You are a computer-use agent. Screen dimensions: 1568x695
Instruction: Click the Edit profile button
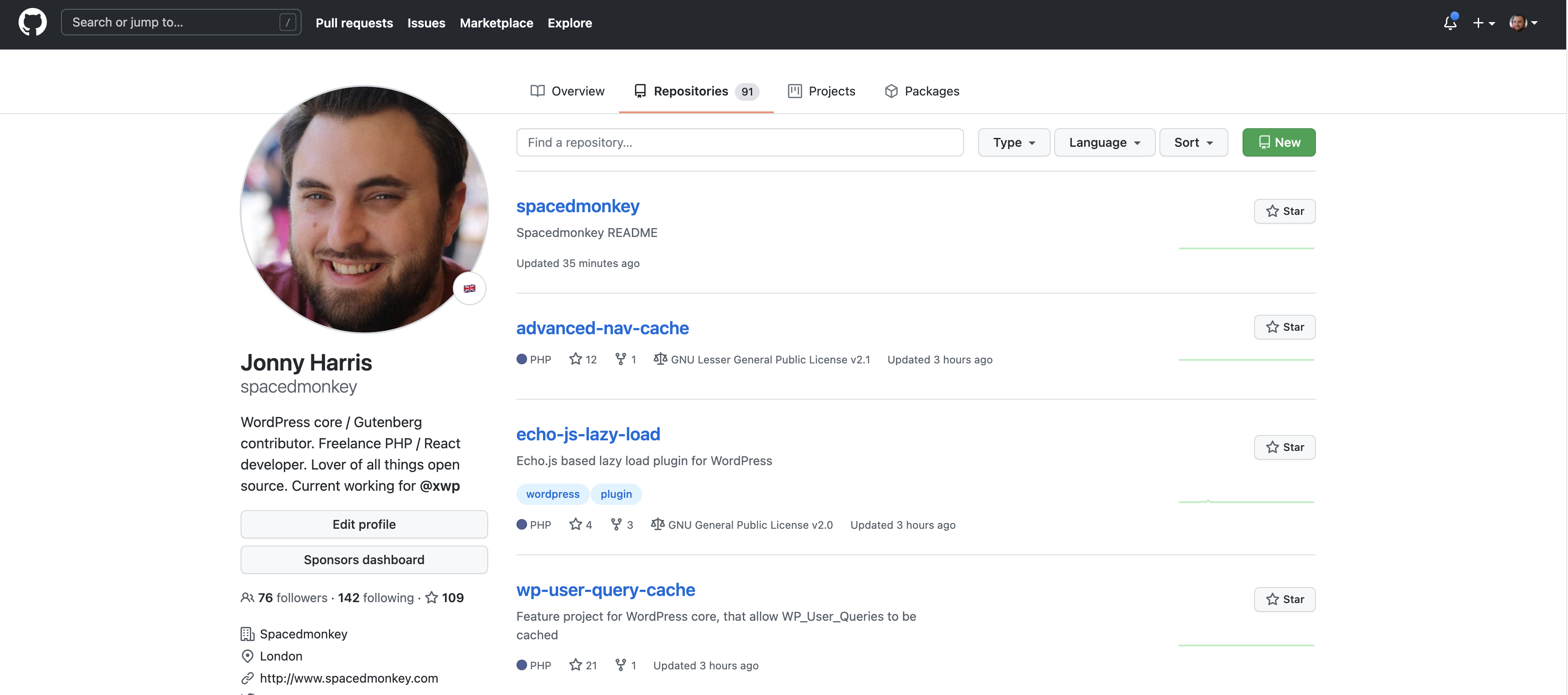pyautogui.click(x=364, y=525)
